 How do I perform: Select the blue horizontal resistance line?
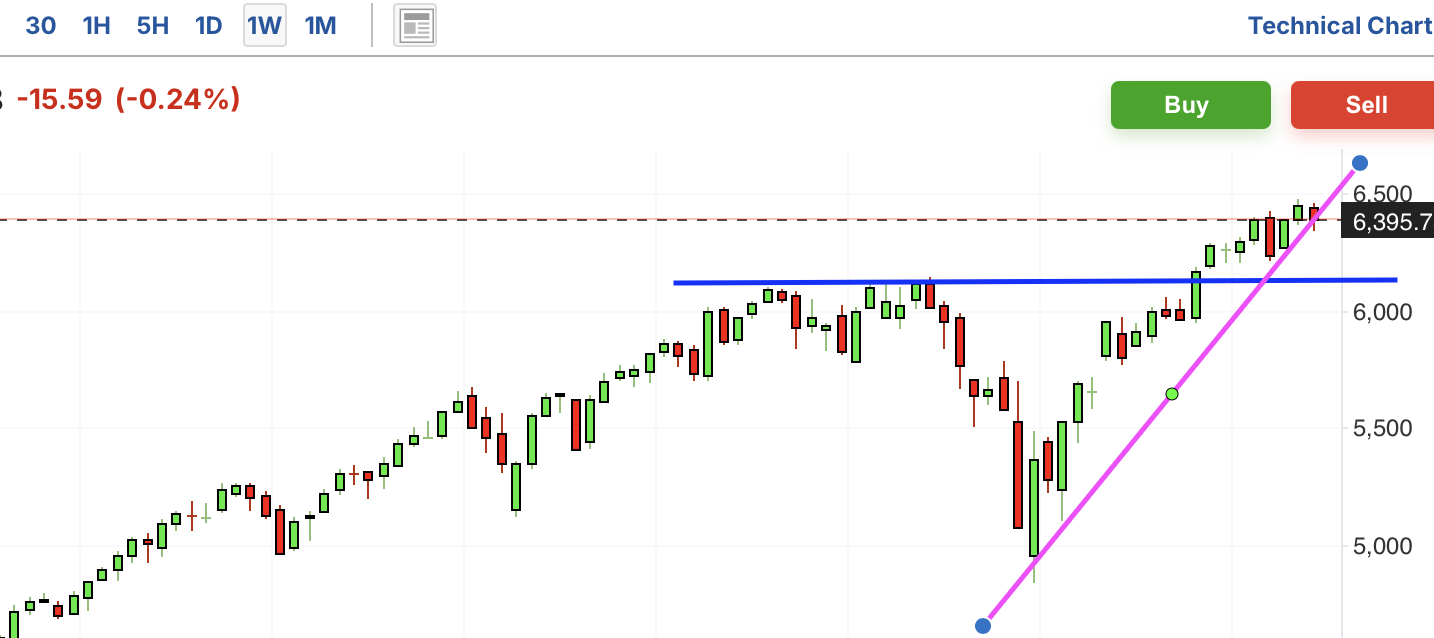900,282
